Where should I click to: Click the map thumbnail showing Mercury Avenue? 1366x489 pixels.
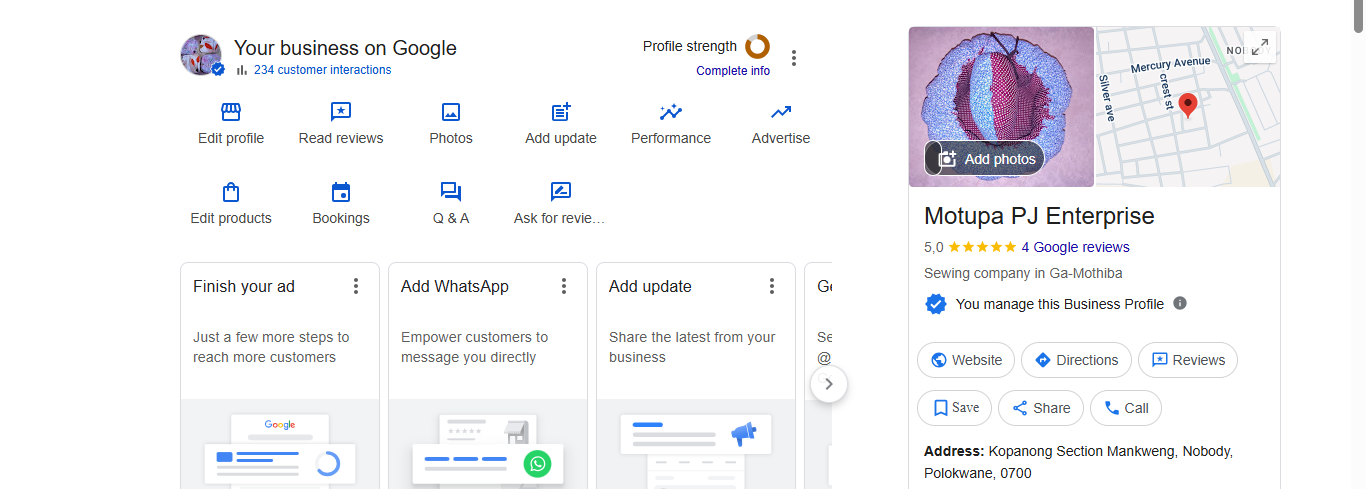[1188, 106]
